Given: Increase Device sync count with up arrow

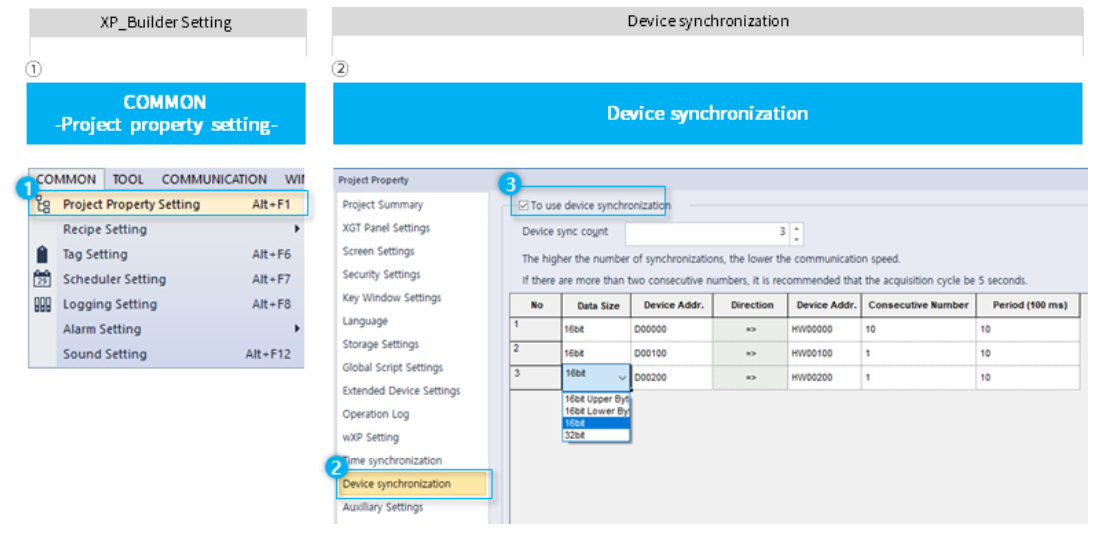Looking at the screenshot, I should tap(796, 228).
